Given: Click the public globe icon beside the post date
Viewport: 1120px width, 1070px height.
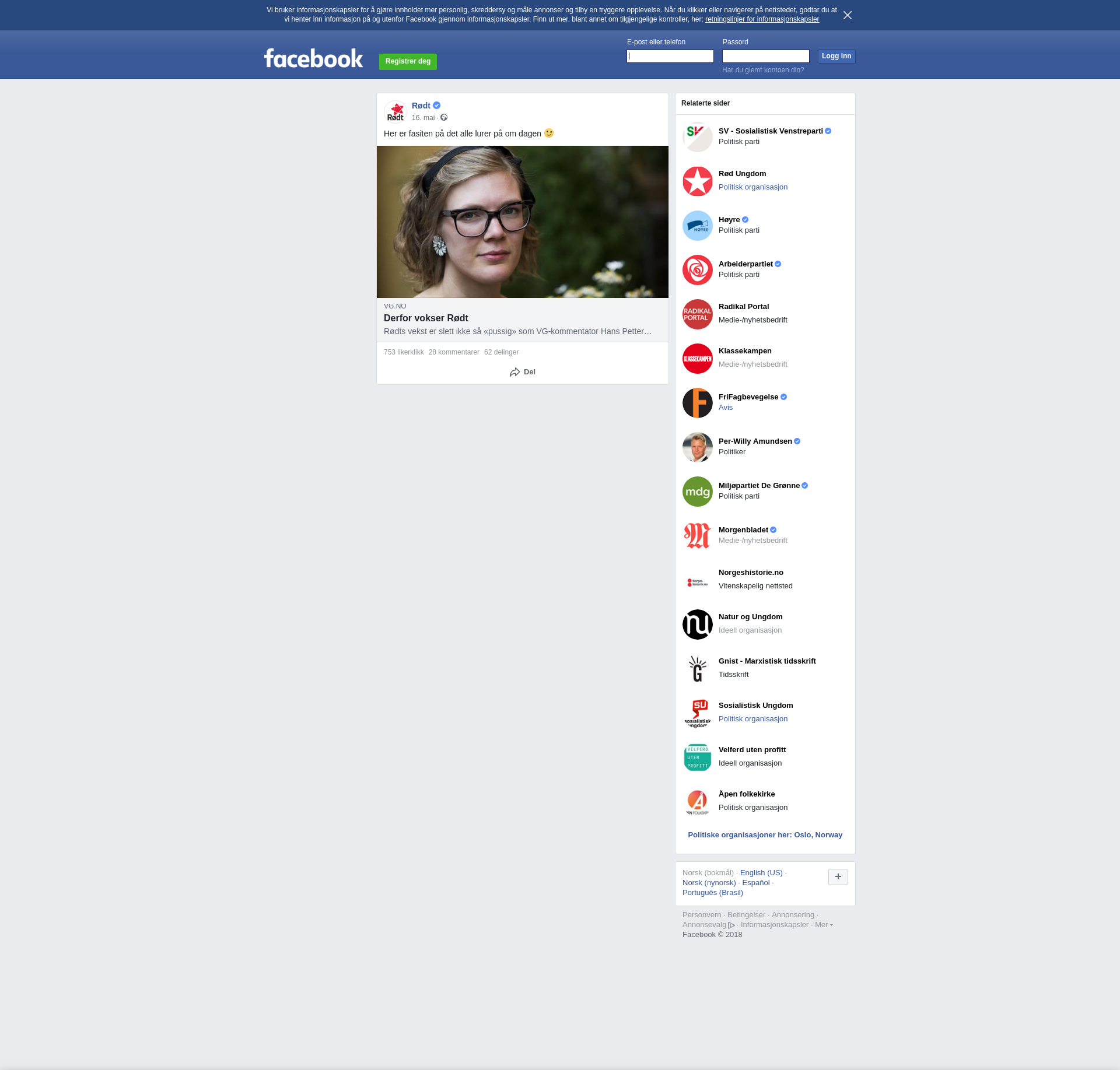Looking at the screenshot, I should 444,118.
